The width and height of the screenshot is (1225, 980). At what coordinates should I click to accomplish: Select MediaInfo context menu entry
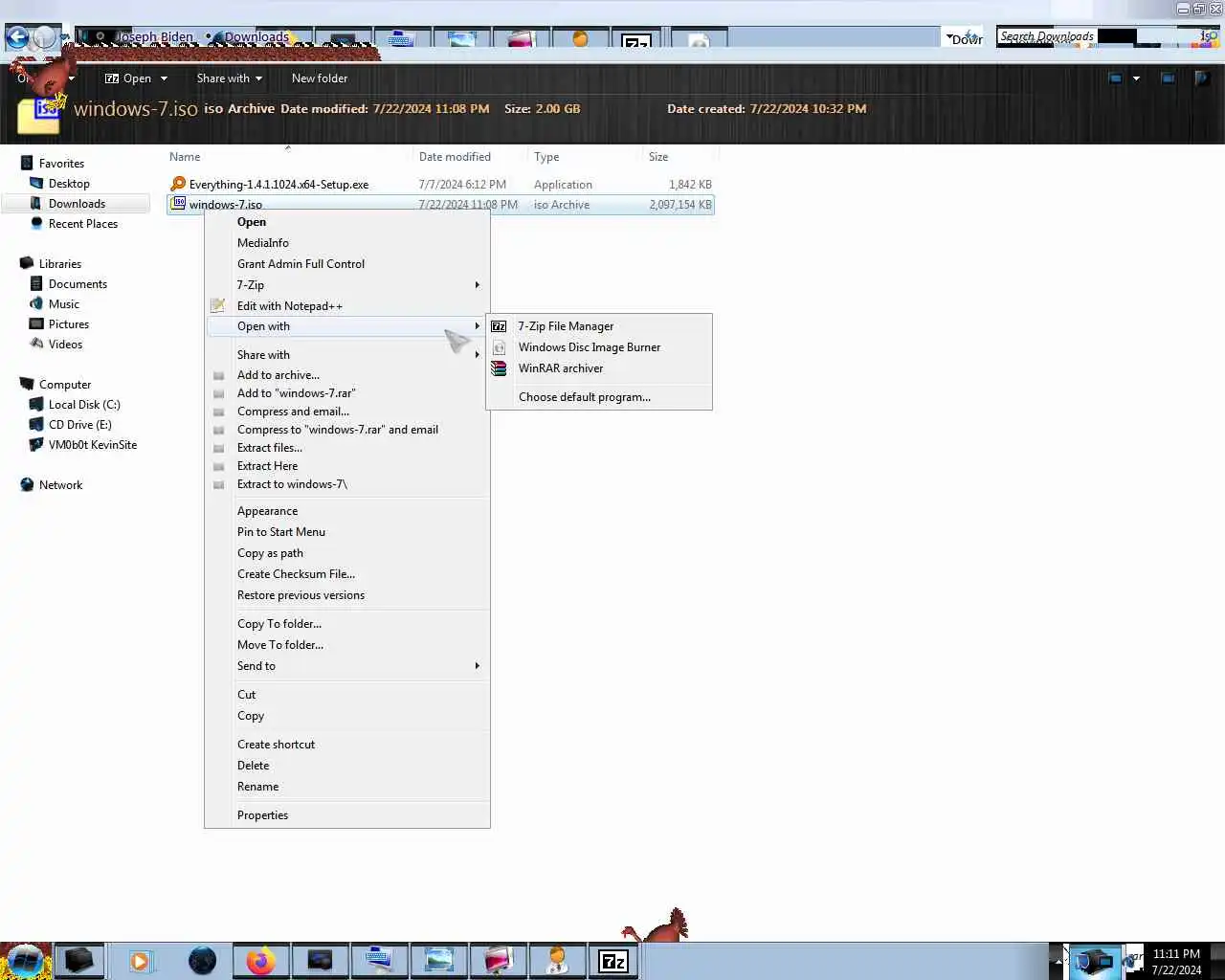(263, 243)
